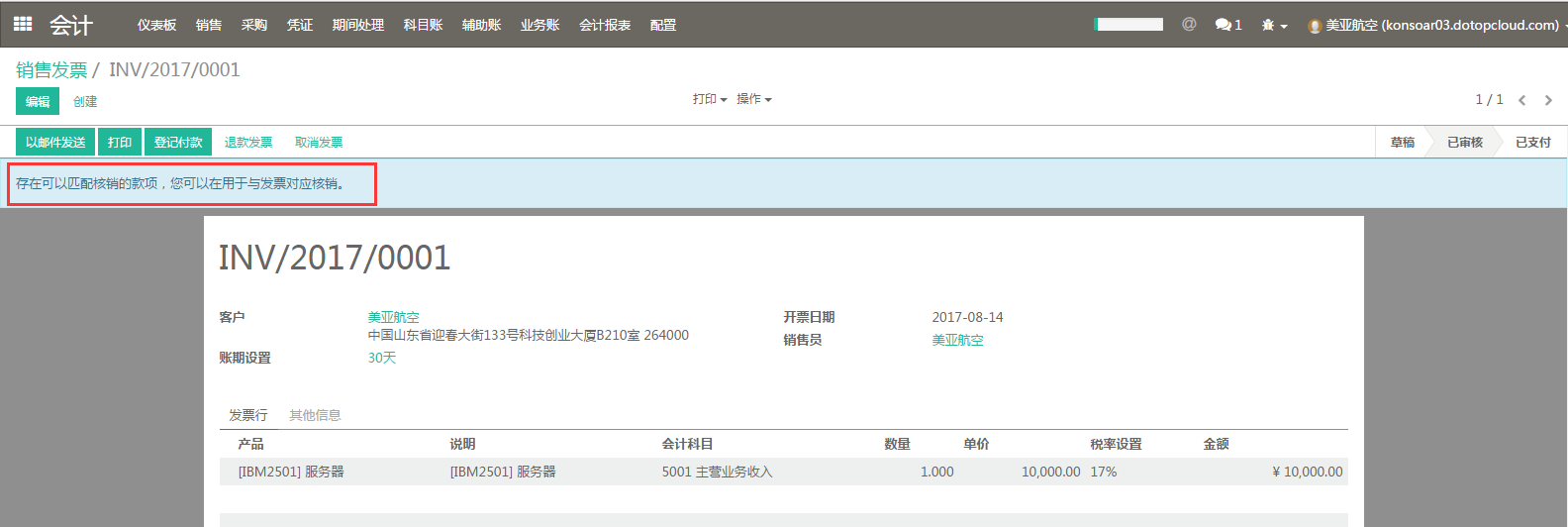This screenshot has width=1568, height=527.
Task: Open the 配置 menu
Action: [663, 25]
